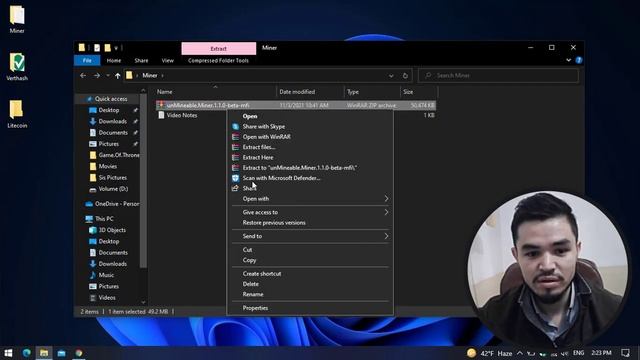Expand the Open with submenu
Viewport: 640px width, 360px height.
310,199
